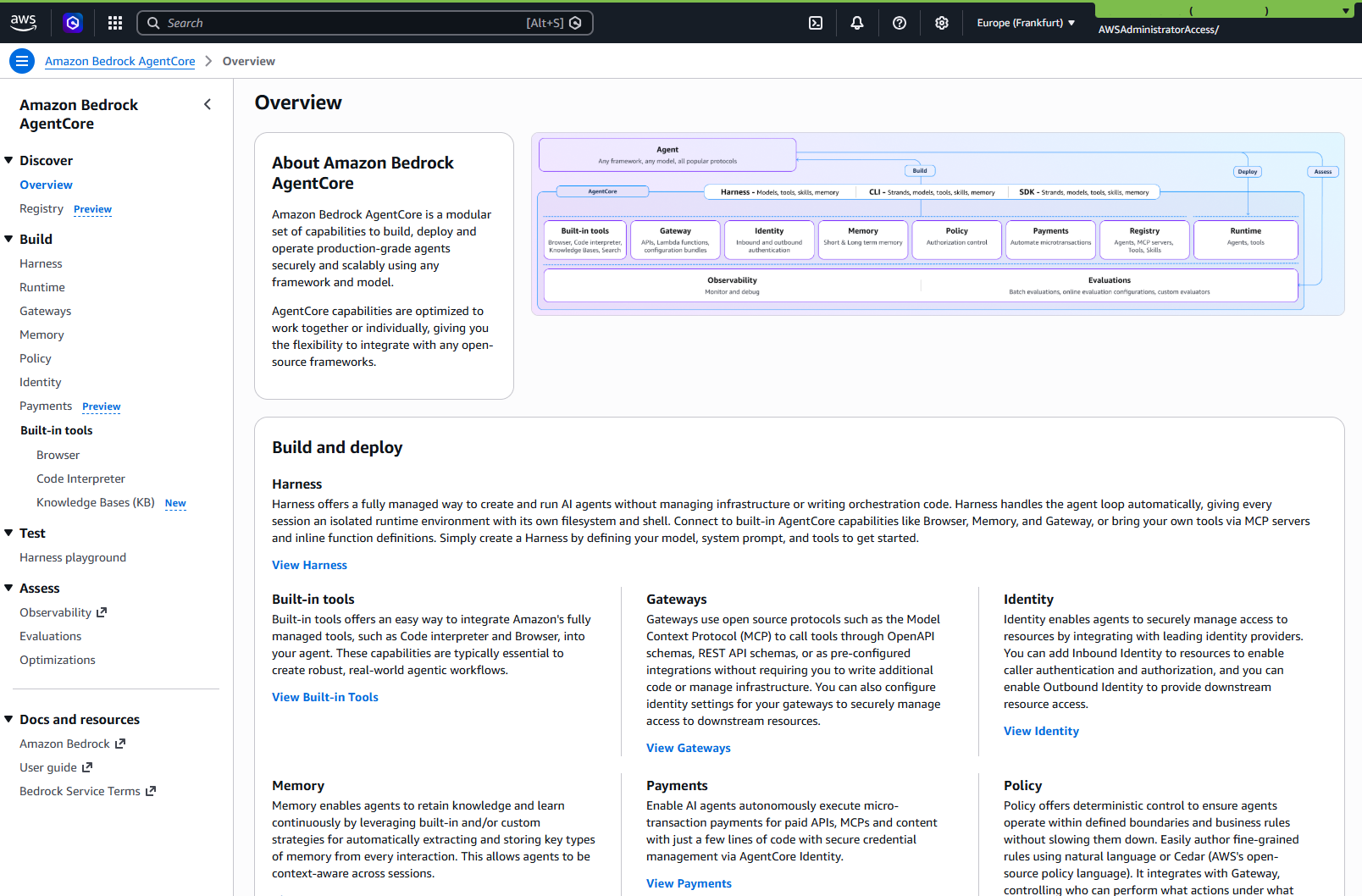Collapse the Build section
The width and height of the screenshot is (1362, 896).
(x=8, y=239)
